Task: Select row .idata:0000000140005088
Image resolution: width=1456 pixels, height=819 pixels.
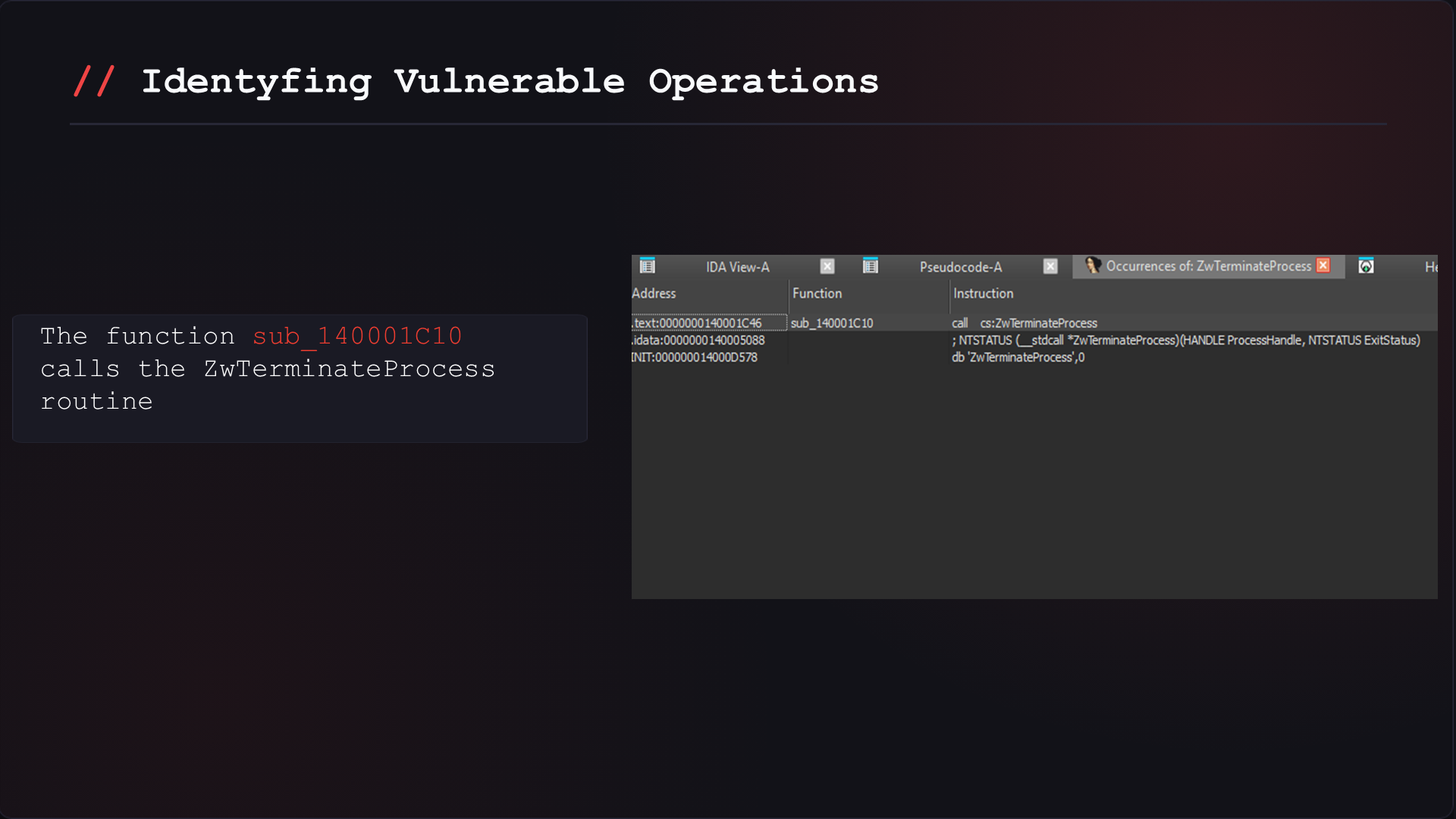Action: click(1034, 340)
